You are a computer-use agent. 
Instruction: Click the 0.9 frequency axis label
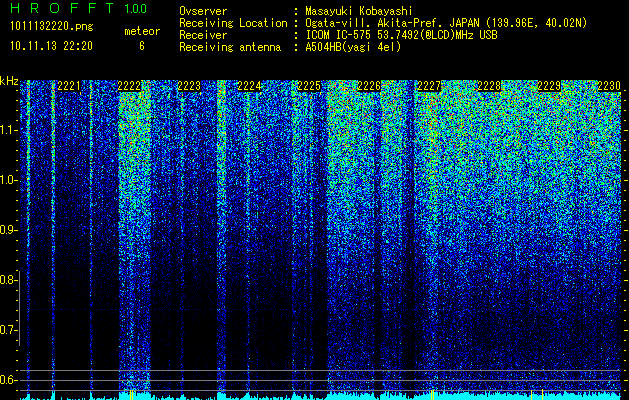[7, 230]
